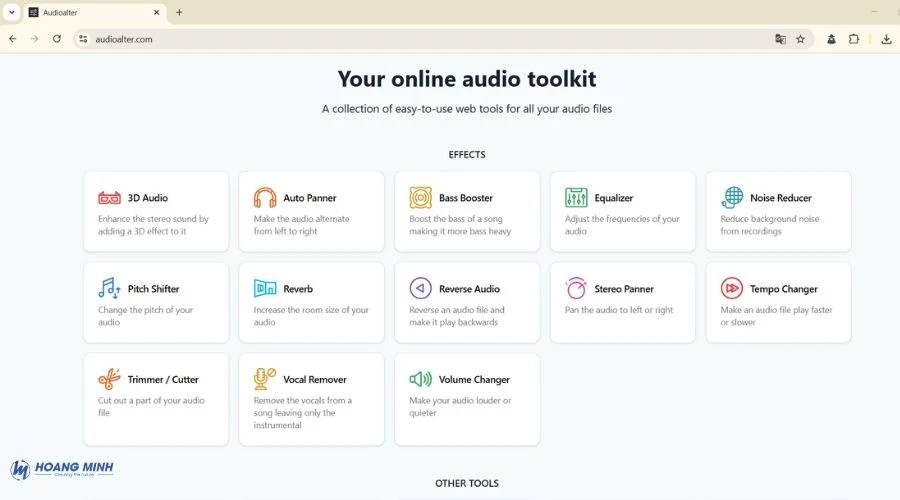View site information icon beside URL
This screenshot has height=500, width=900.
(83, 39)
